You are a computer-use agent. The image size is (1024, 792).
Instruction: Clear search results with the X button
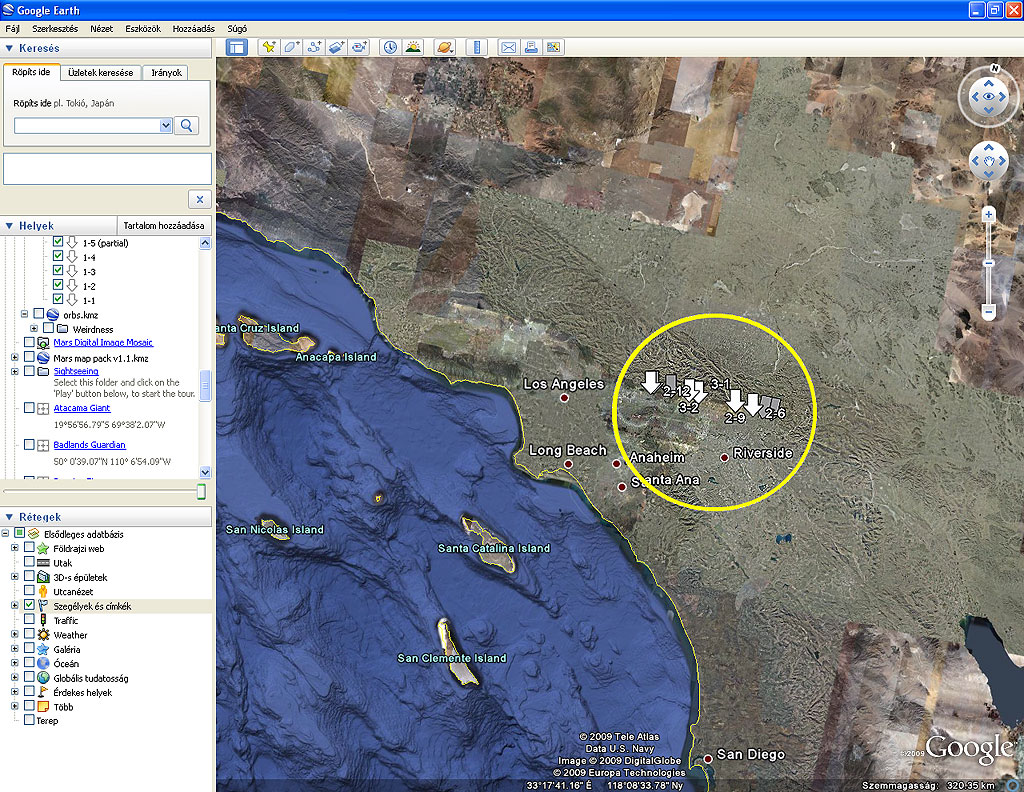click(200, 199)
